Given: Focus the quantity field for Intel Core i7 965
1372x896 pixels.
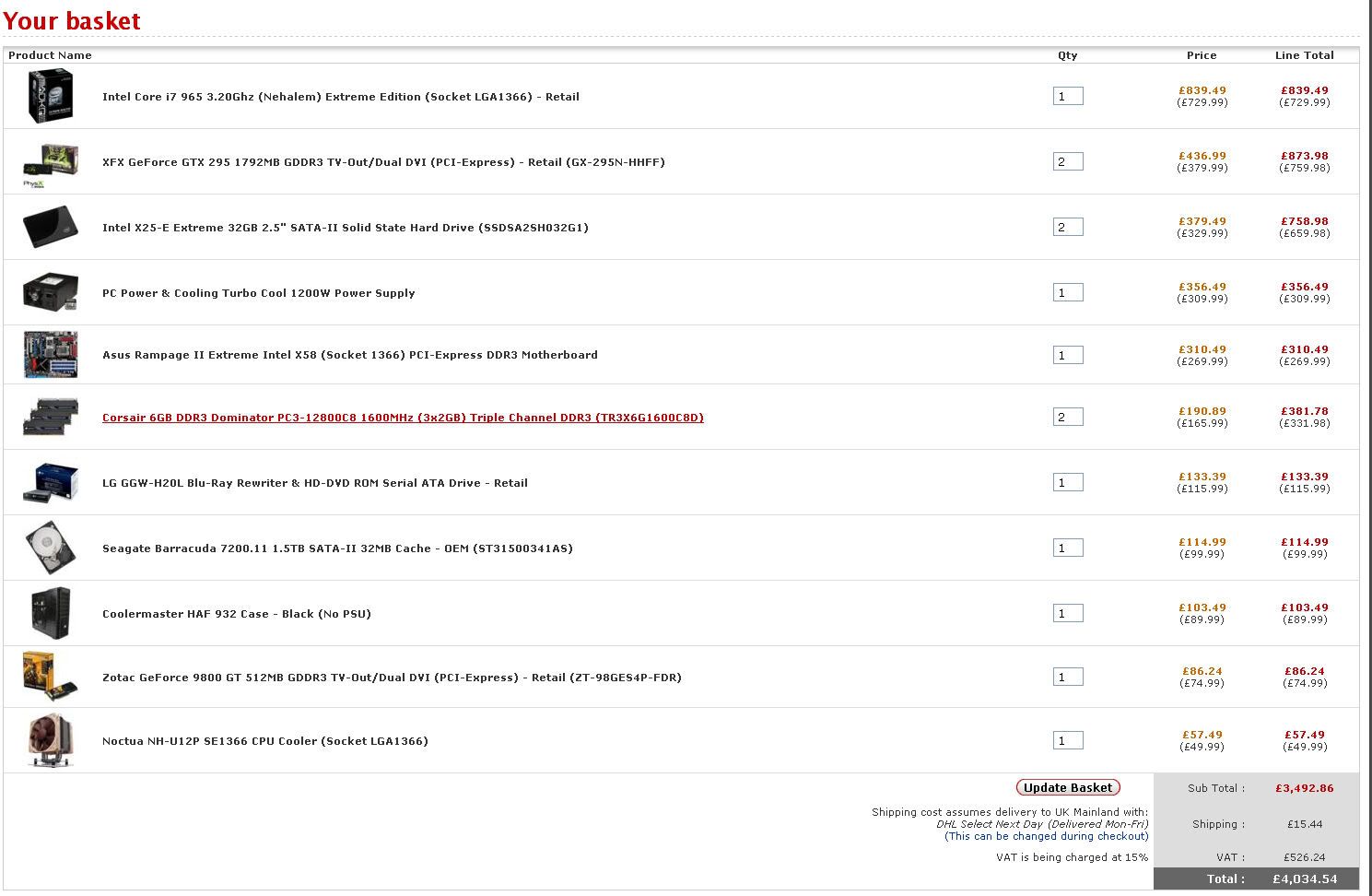Looking at the screenshot, I should click(1068, 96).
